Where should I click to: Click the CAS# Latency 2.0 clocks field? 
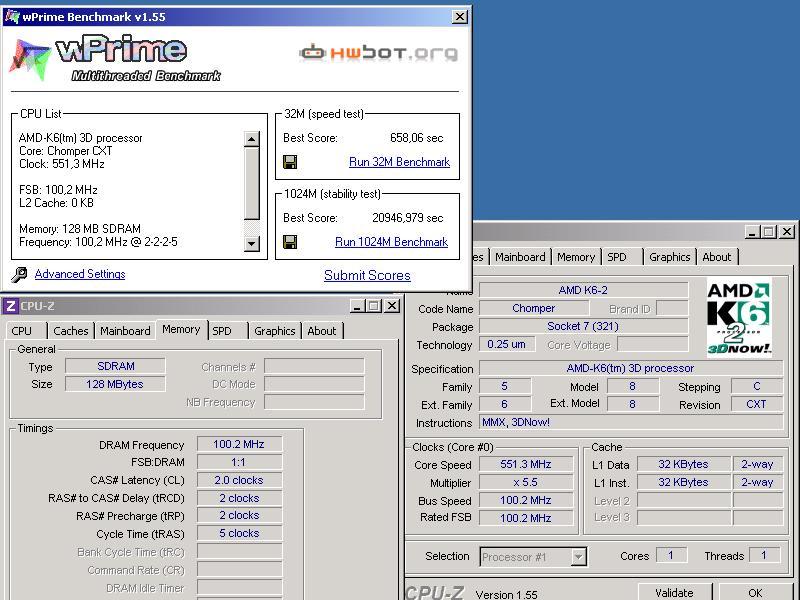click(239, 480)
